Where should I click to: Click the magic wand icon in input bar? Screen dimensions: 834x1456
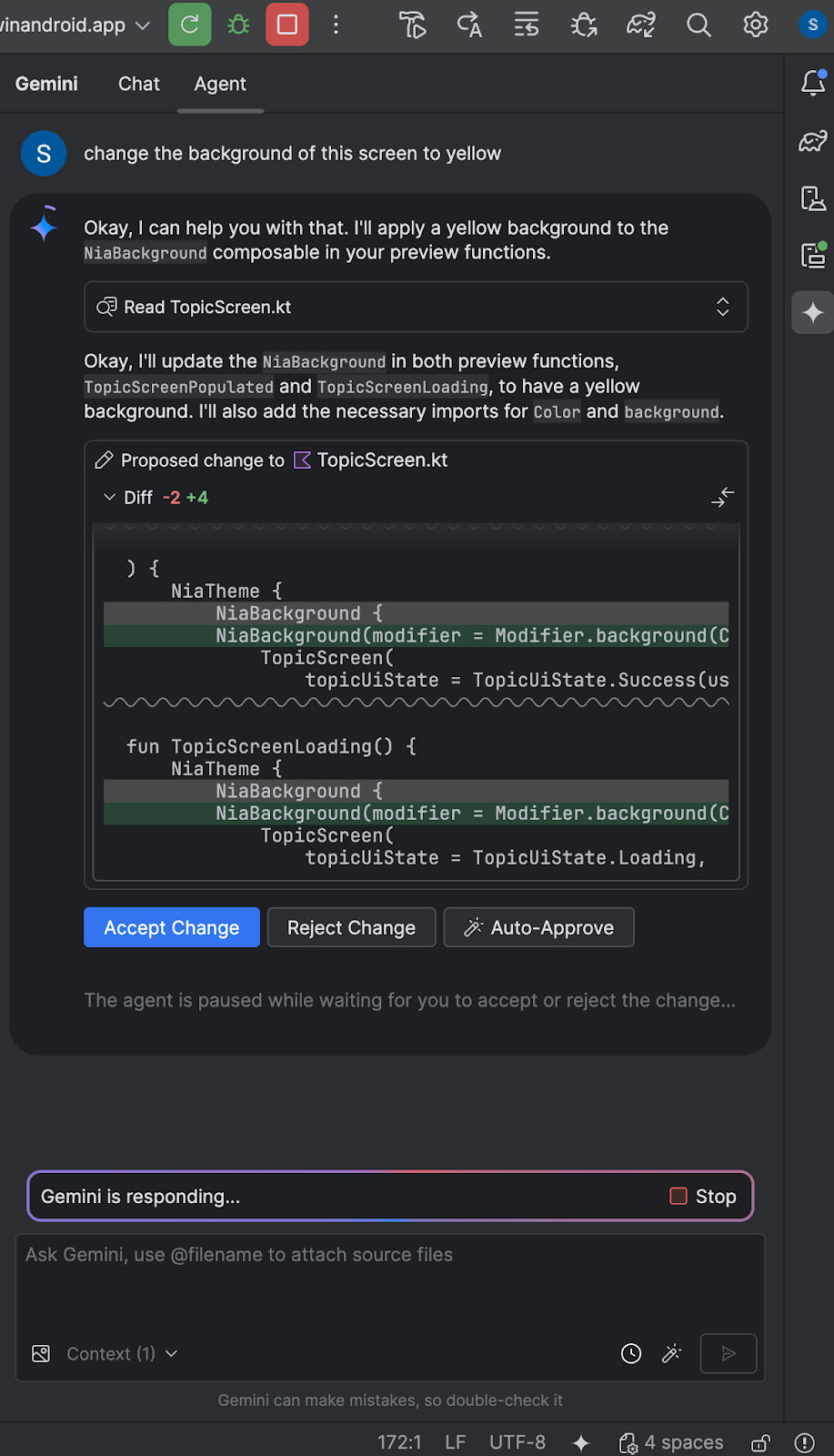pyautogui.click(x=672, y=1354)
